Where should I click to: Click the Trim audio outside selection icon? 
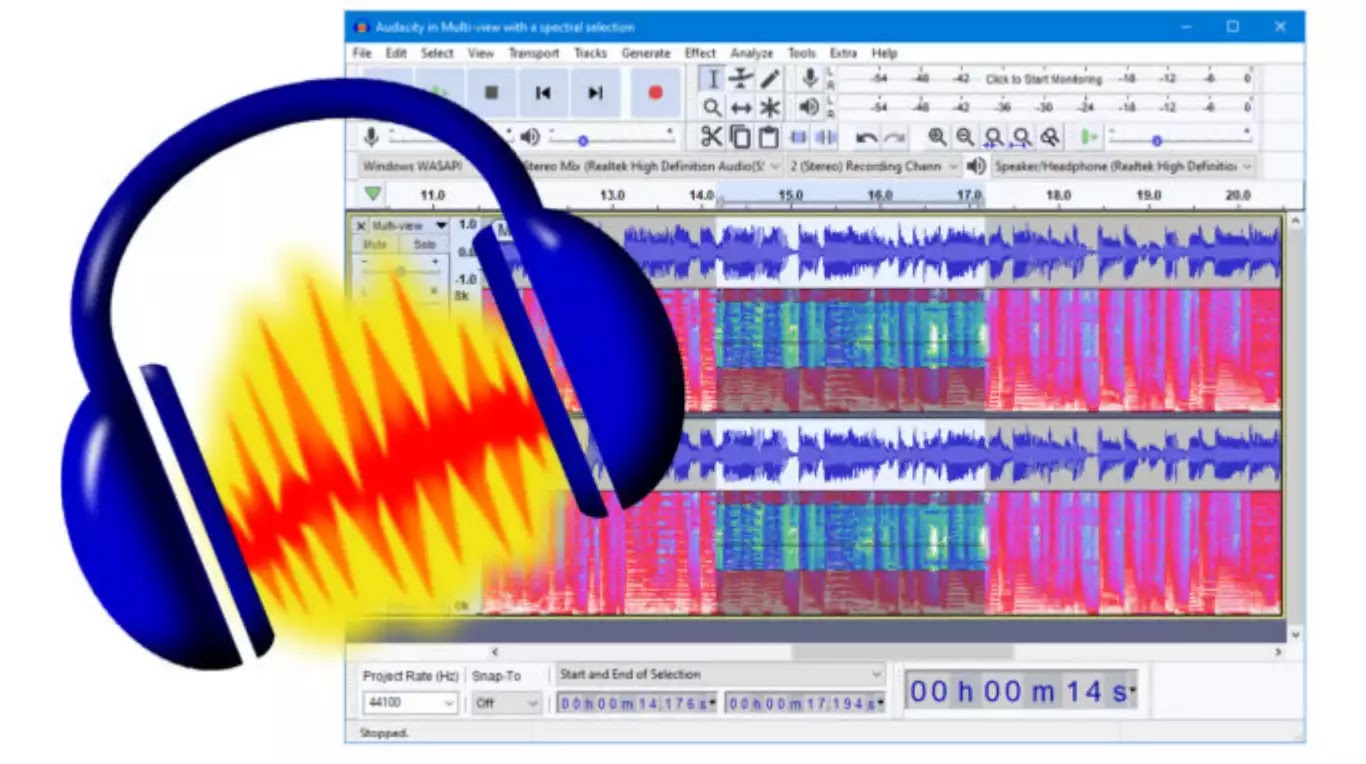[x=798, y=137]
